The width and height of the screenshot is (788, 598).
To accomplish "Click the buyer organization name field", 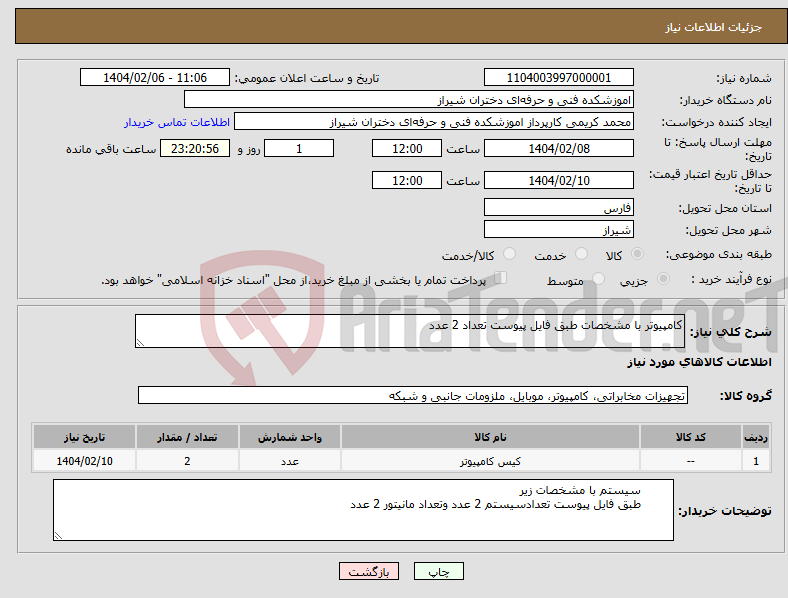I will pos(409,99).
